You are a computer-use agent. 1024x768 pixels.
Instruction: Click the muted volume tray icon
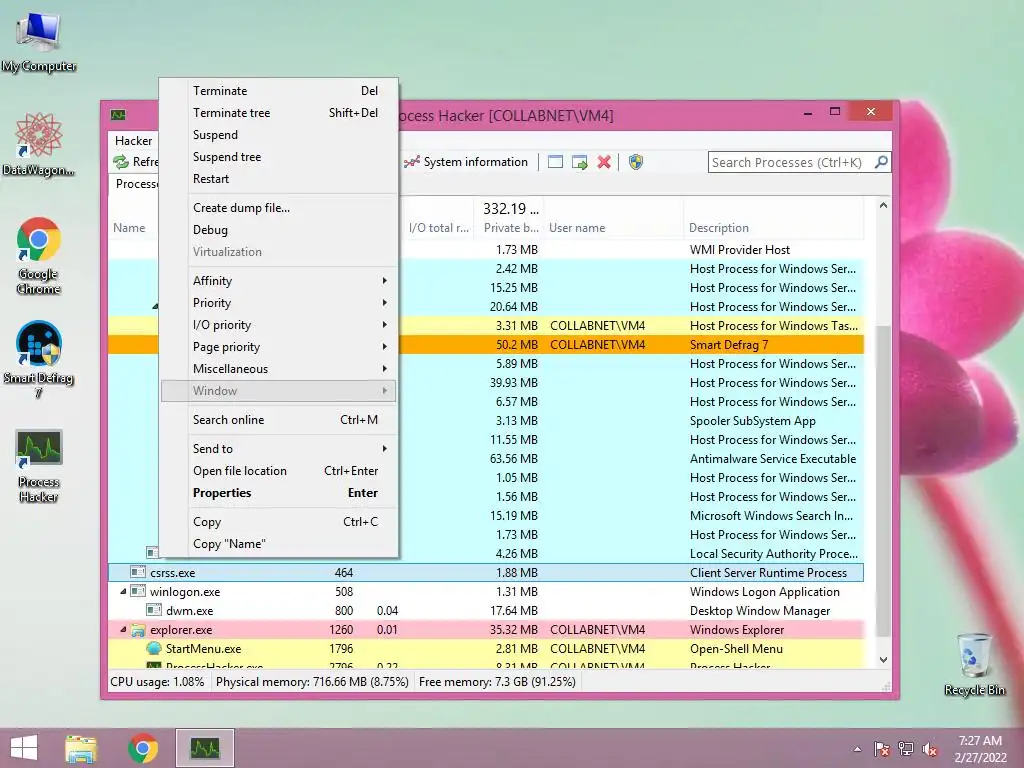click(x=930, y=749)
